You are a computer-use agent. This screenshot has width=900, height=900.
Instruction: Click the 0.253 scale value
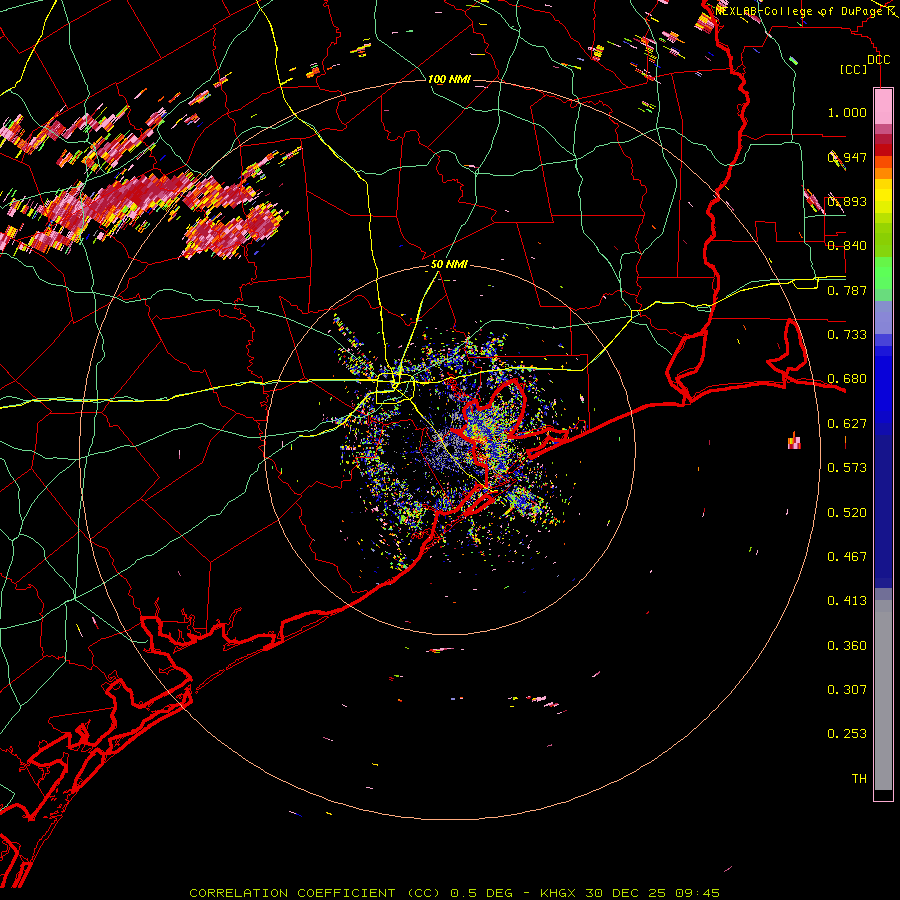click(847, 734)
